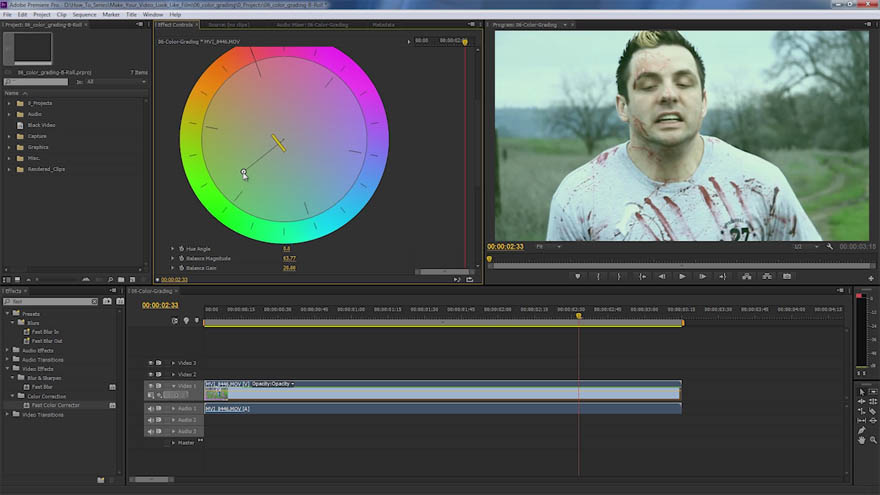Go to In point in Program monitor
Screen dimensions: 880x495
coord(642,276)
